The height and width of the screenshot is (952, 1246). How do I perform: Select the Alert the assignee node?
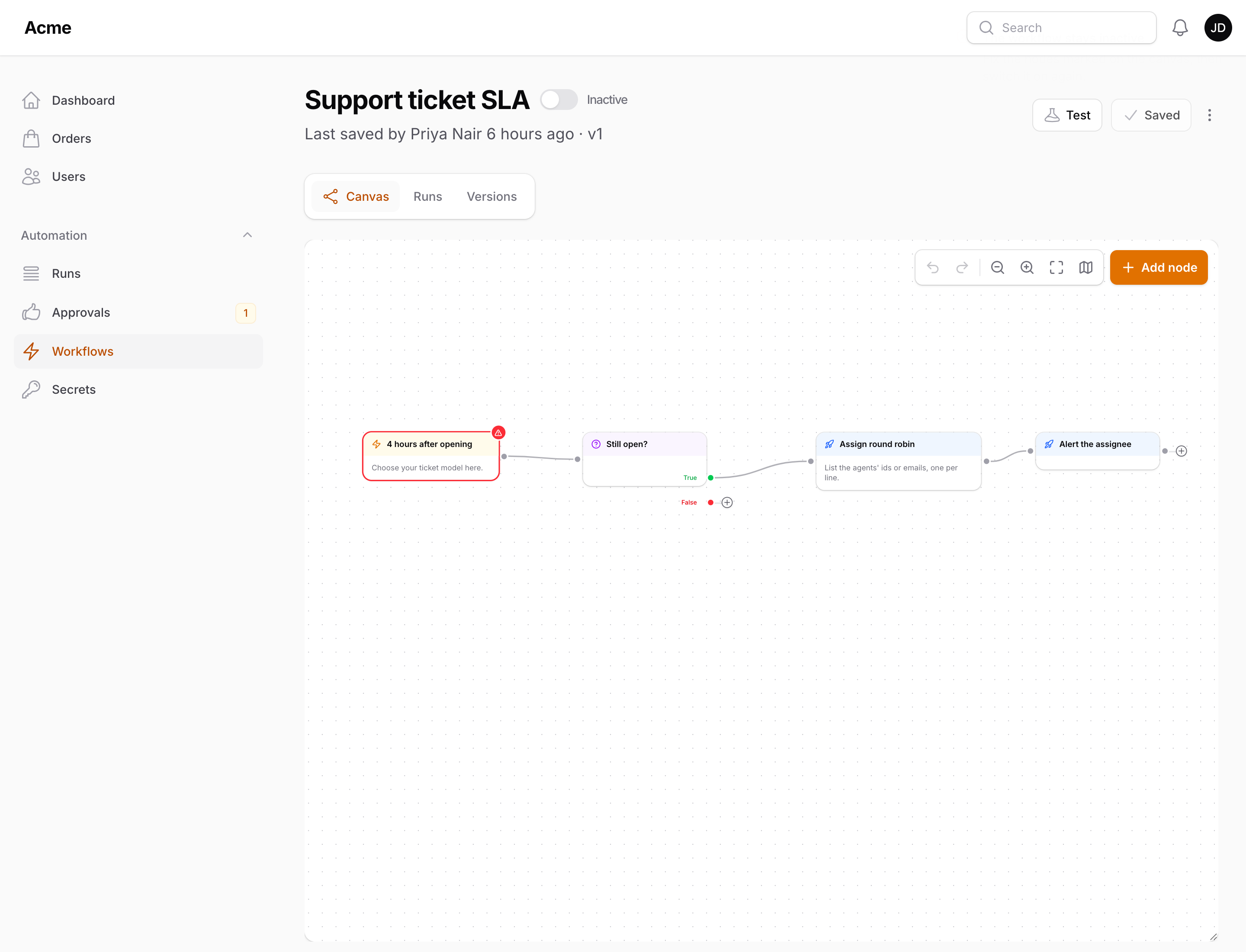point(1097,451)
